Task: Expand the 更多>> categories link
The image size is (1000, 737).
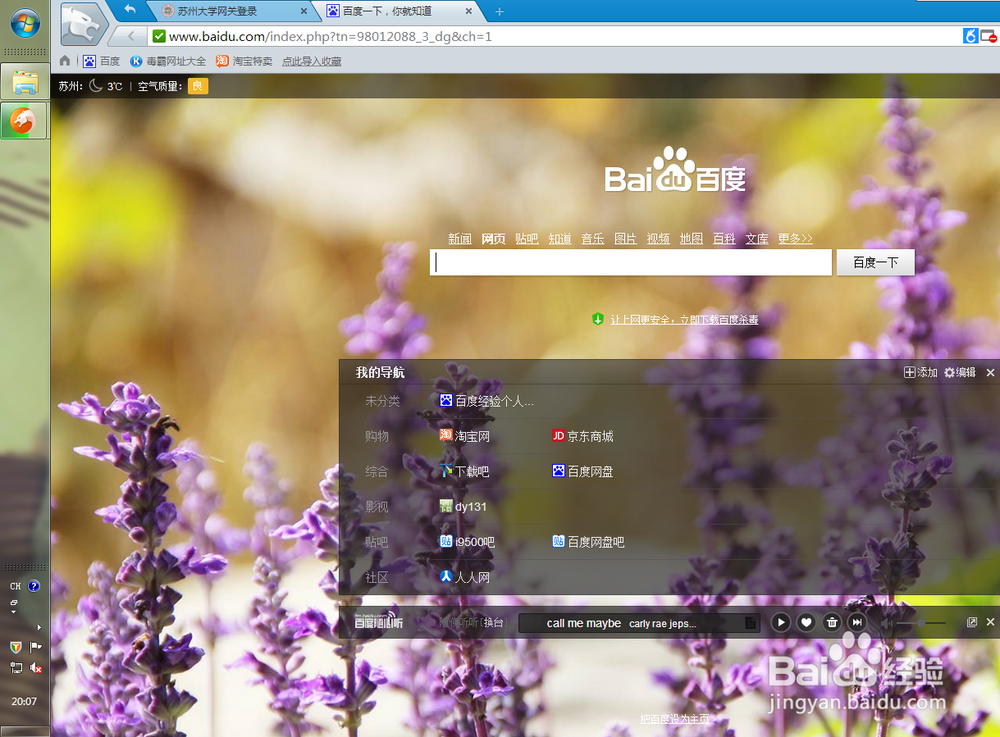Action: point(795,238)
